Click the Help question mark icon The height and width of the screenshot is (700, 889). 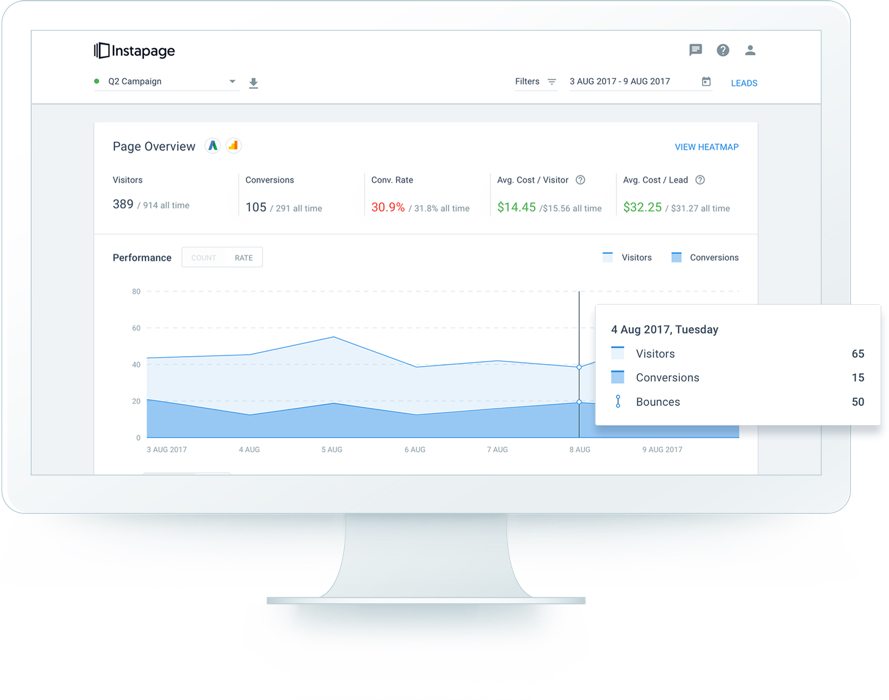tap(722, 49)
